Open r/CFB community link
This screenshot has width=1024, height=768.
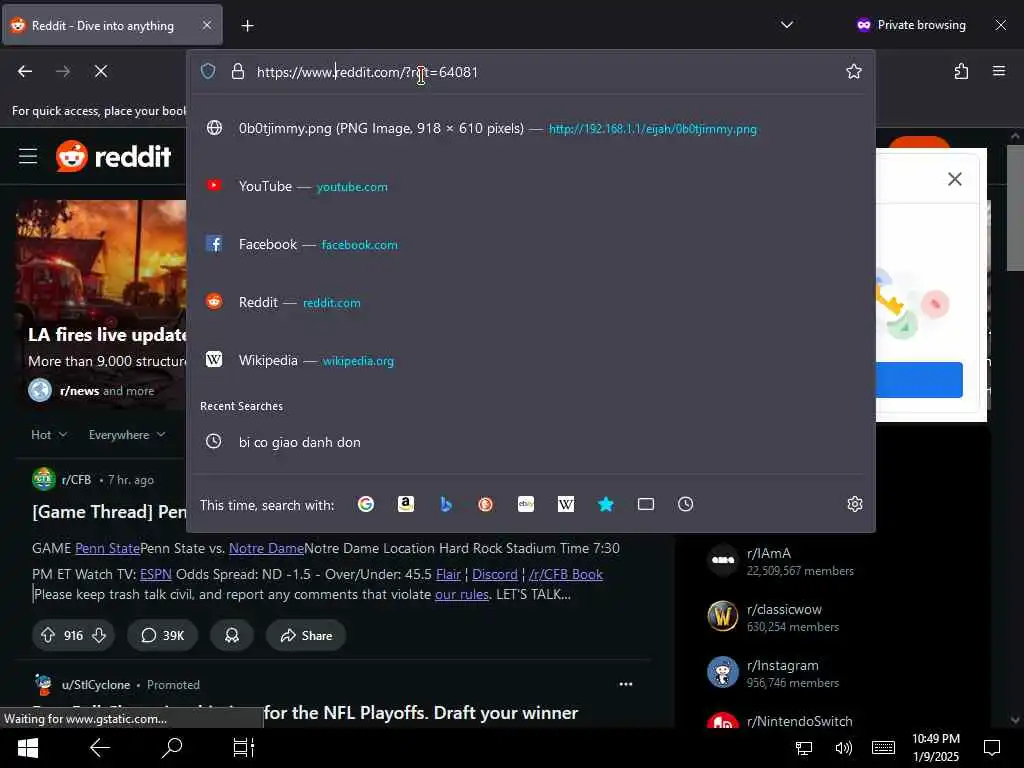click(x=76, y=479)
